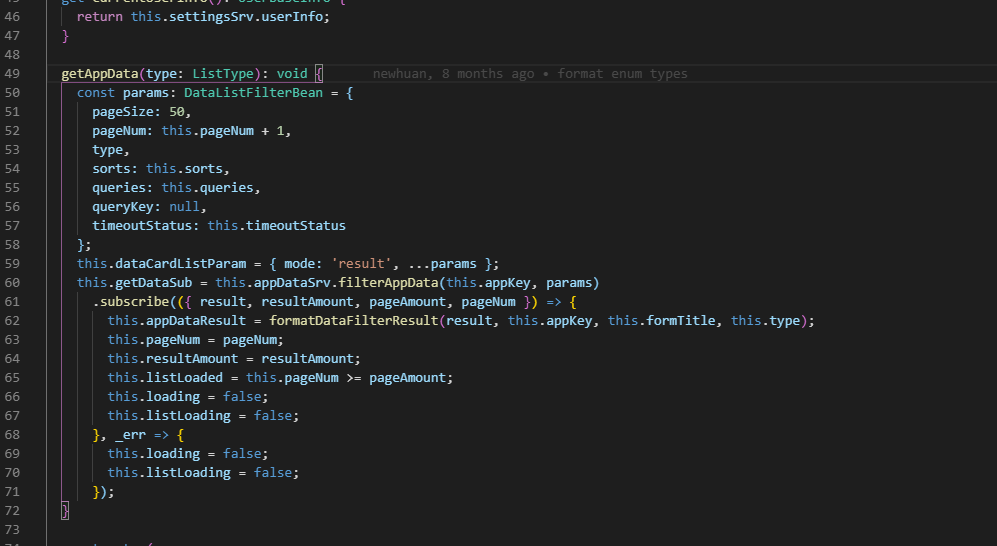The height and width of the screenshot is (546, 997).
Task: Click the void return type keyword
Action: tap(292, 74)
